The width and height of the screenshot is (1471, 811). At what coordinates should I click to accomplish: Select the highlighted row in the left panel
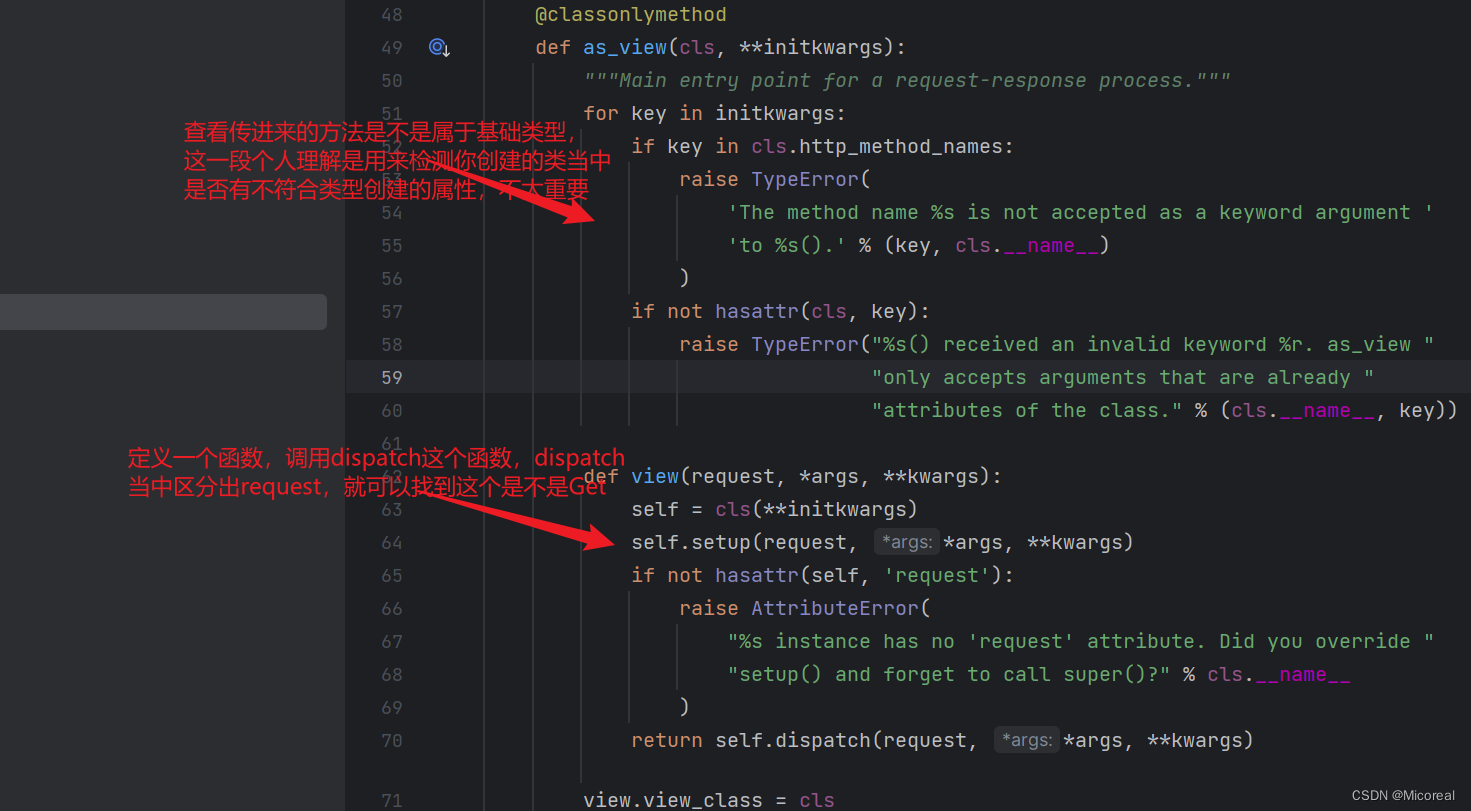click(x=163, y=312)
